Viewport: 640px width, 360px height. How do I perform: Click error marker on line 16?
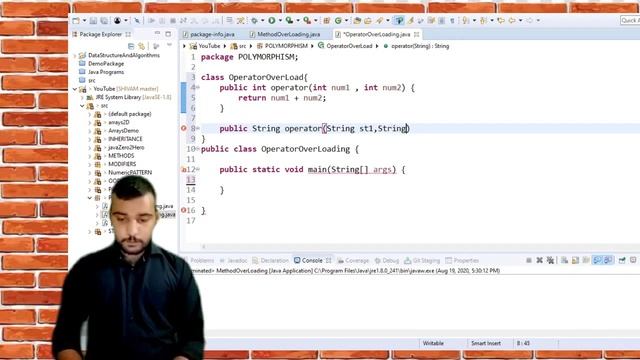[x=184, y=210]
